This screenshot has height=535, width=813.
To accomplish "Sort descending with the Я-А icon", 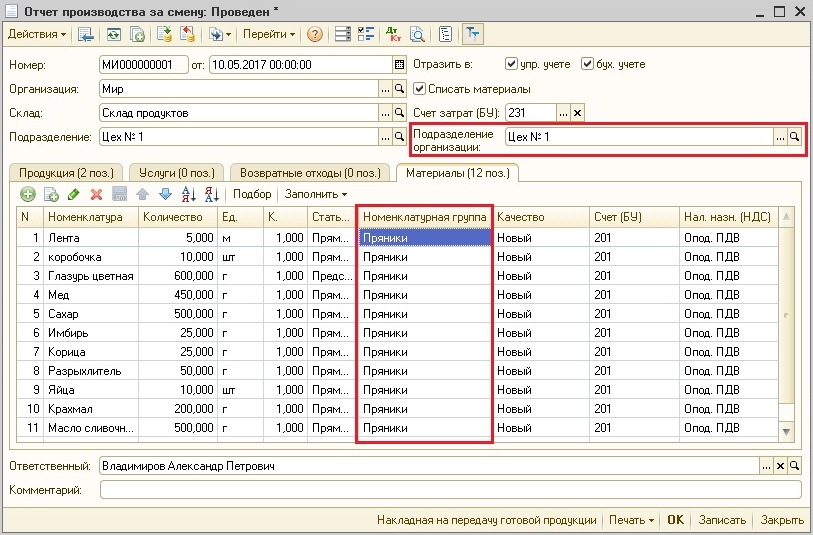I will pyautogui.click(x=212, y=194).
